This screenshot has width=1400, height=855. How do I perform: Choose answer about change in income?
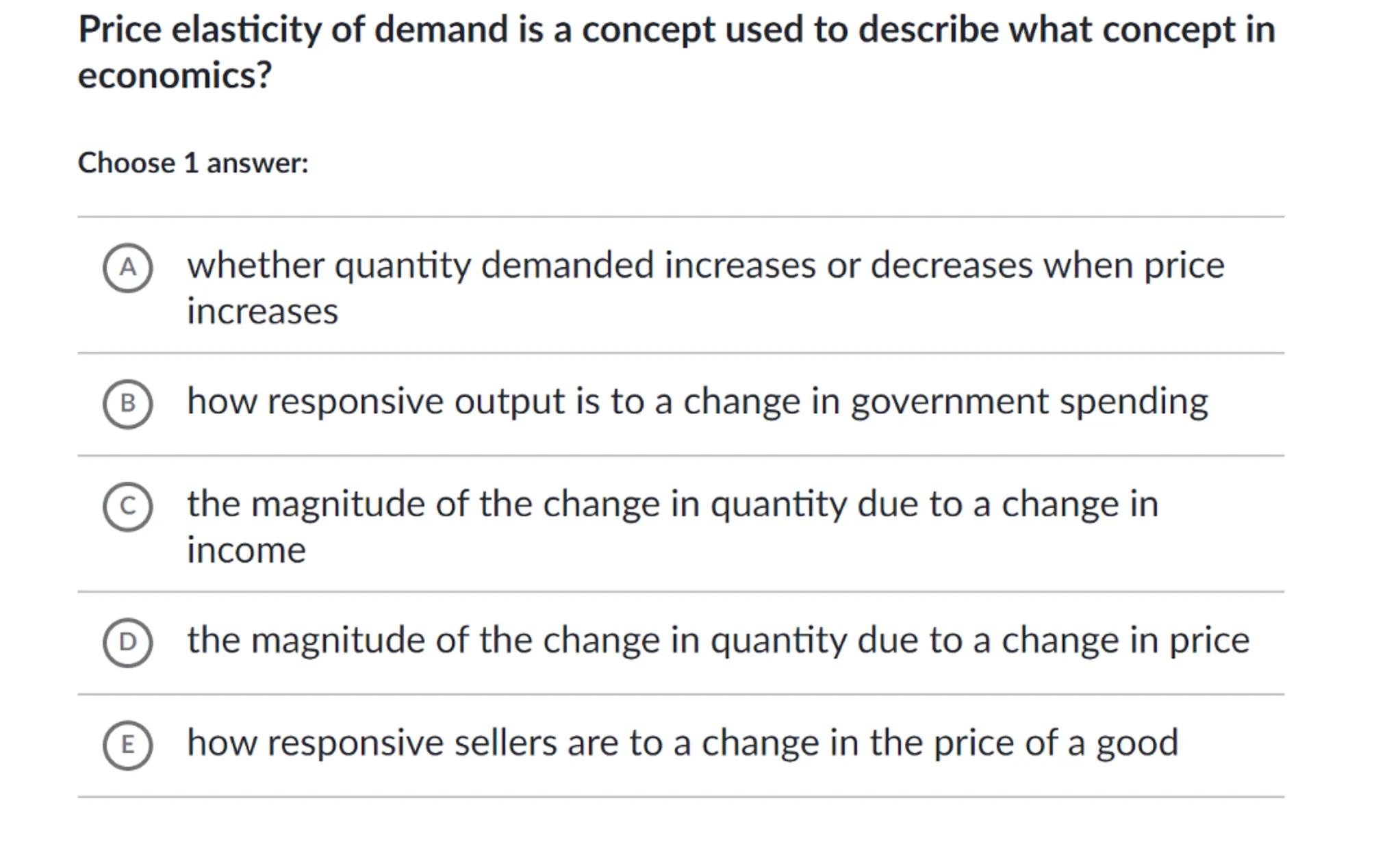pyautogui.click(x=672, y=505)
